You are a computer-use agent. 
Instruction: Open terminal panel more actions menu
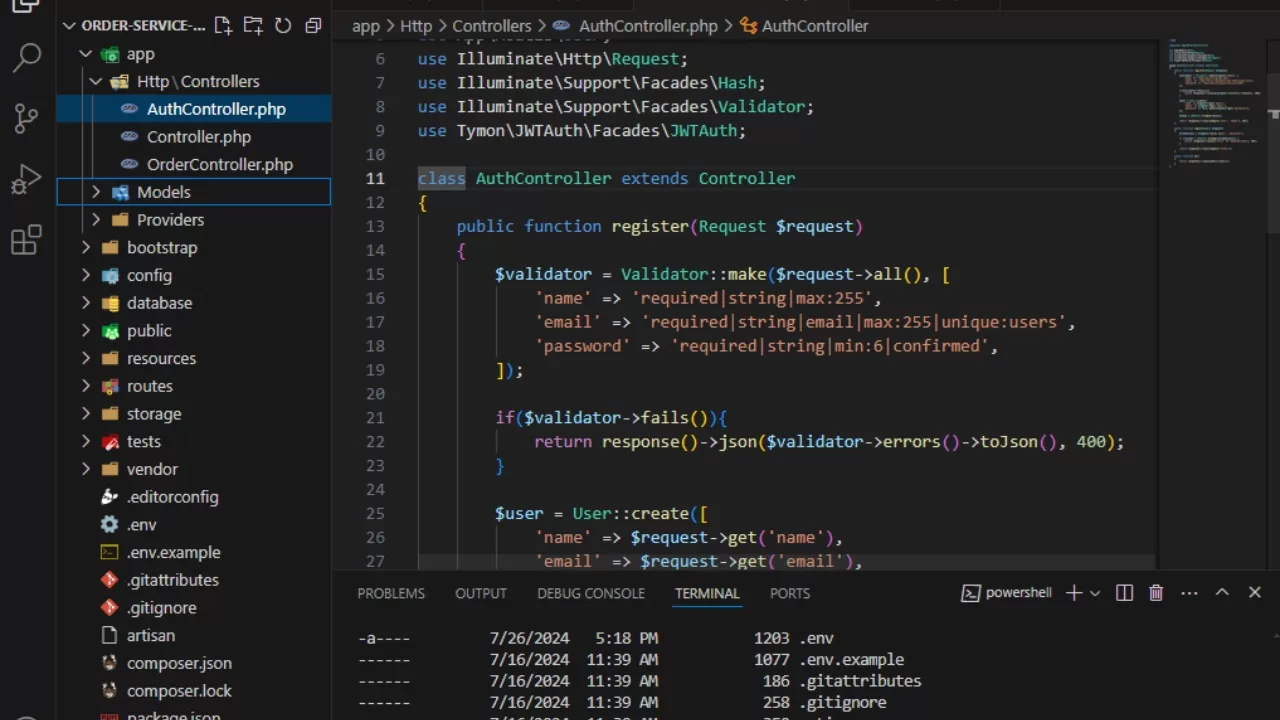[x=1189, y=593]
